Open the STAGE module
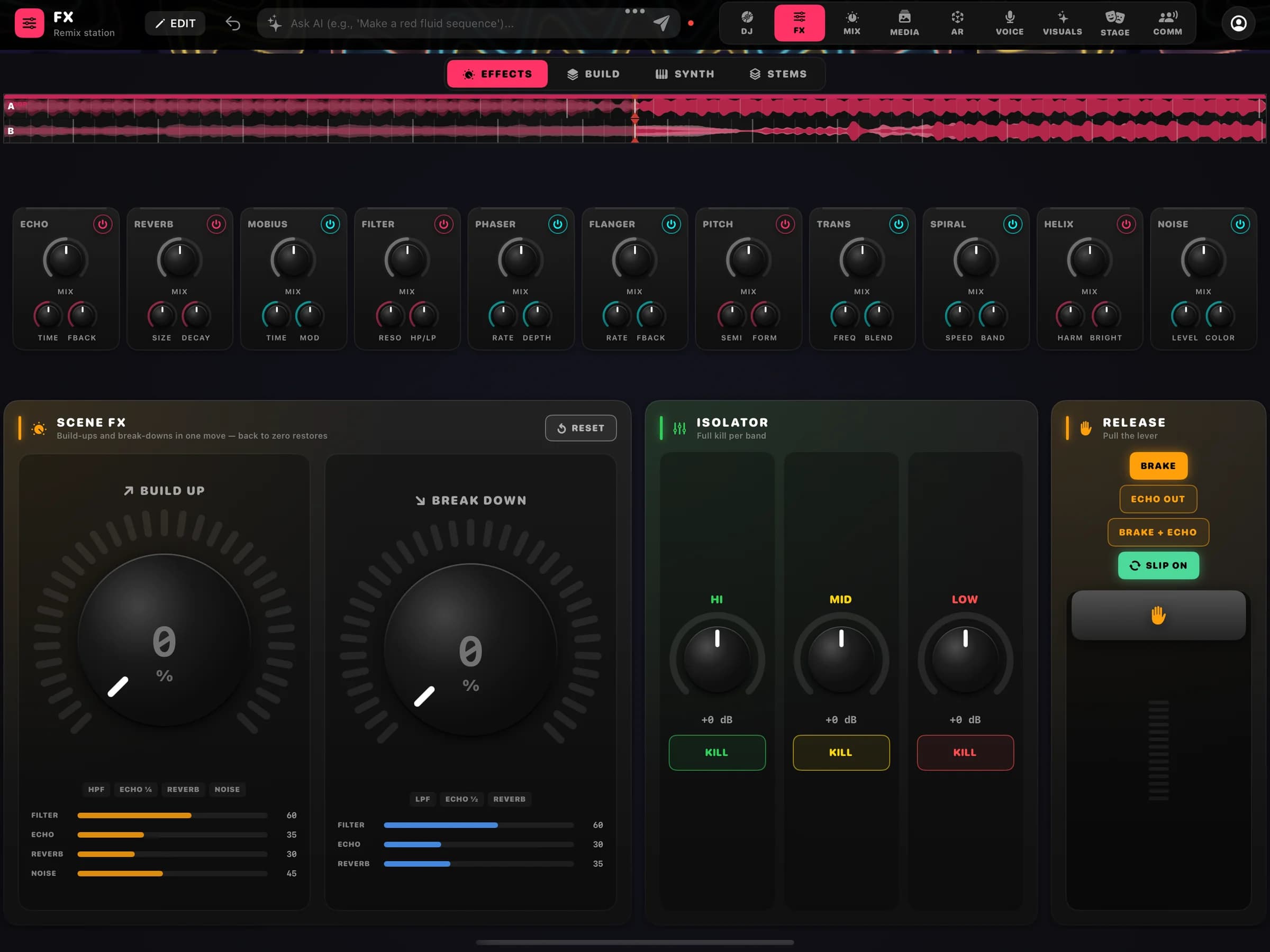The width and height of the screenshot is (1270, 952). (1115, 23)
